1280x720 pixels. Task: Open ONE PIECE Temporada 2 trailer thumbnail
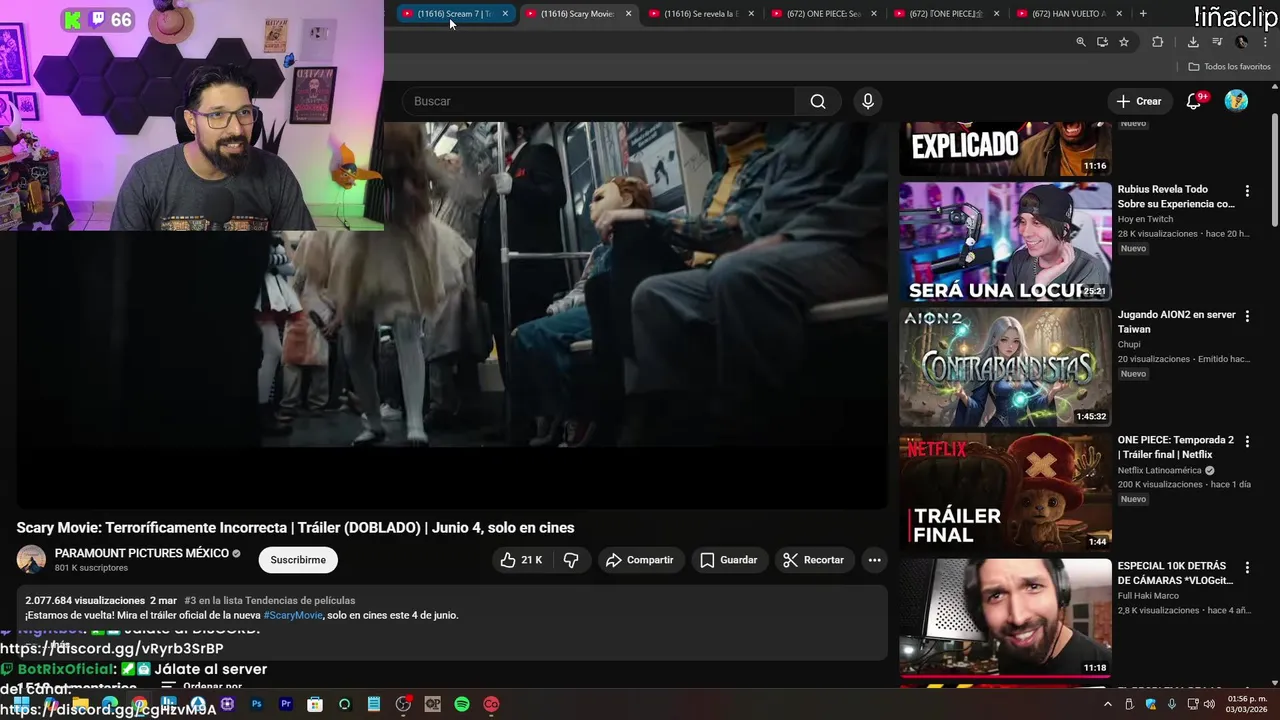[1005, 492]
